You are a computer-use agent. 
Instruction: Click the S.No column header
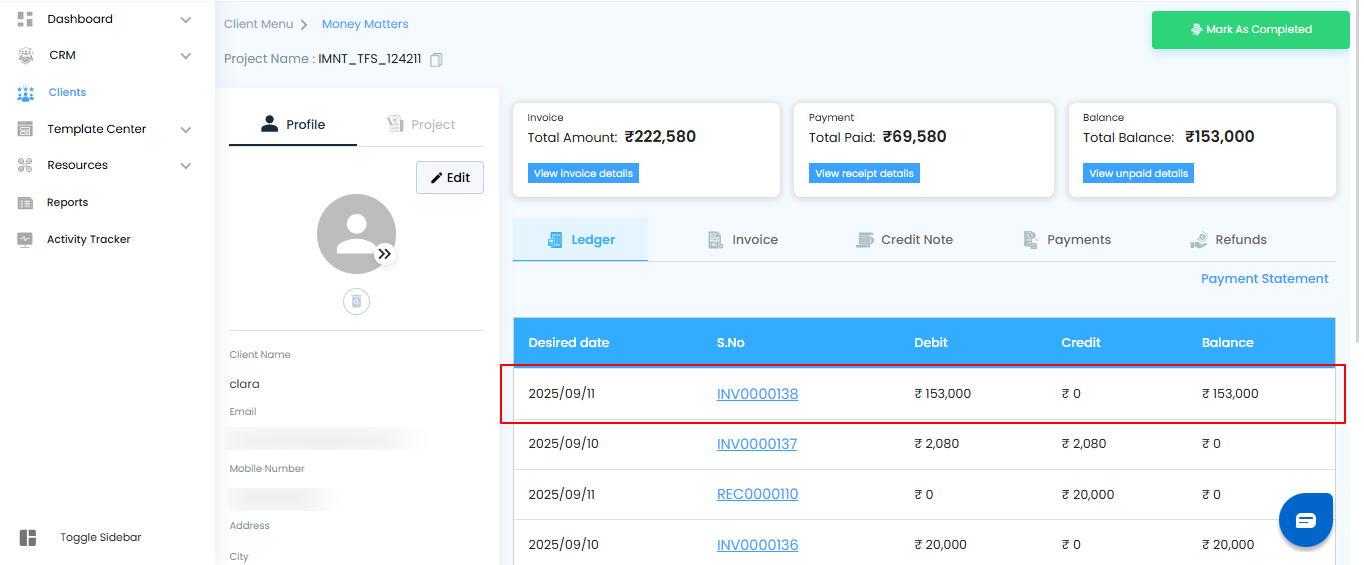coord(731,342)
